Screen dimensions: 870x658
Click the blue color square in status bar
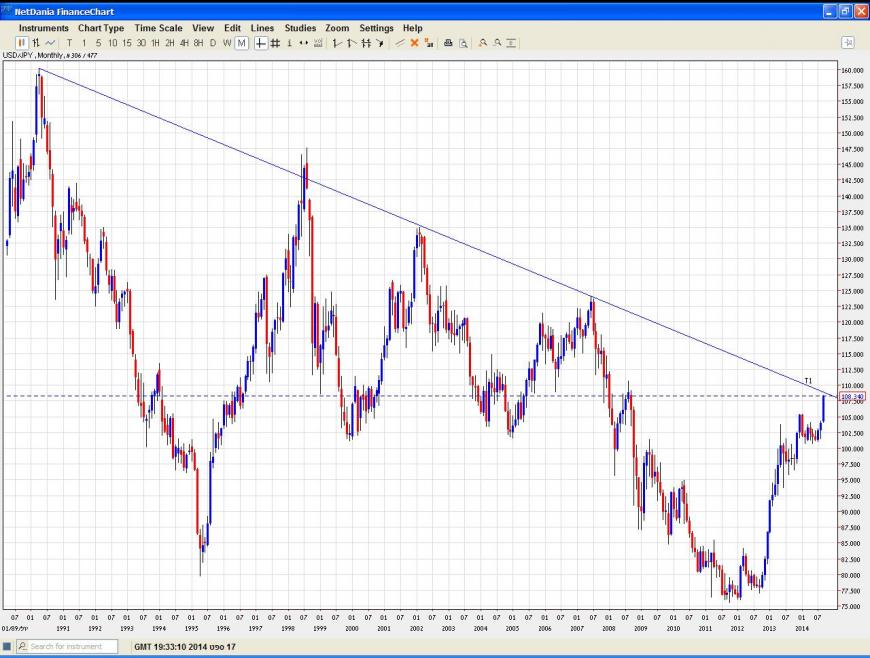pyautogui.click(x=7, y=647)
